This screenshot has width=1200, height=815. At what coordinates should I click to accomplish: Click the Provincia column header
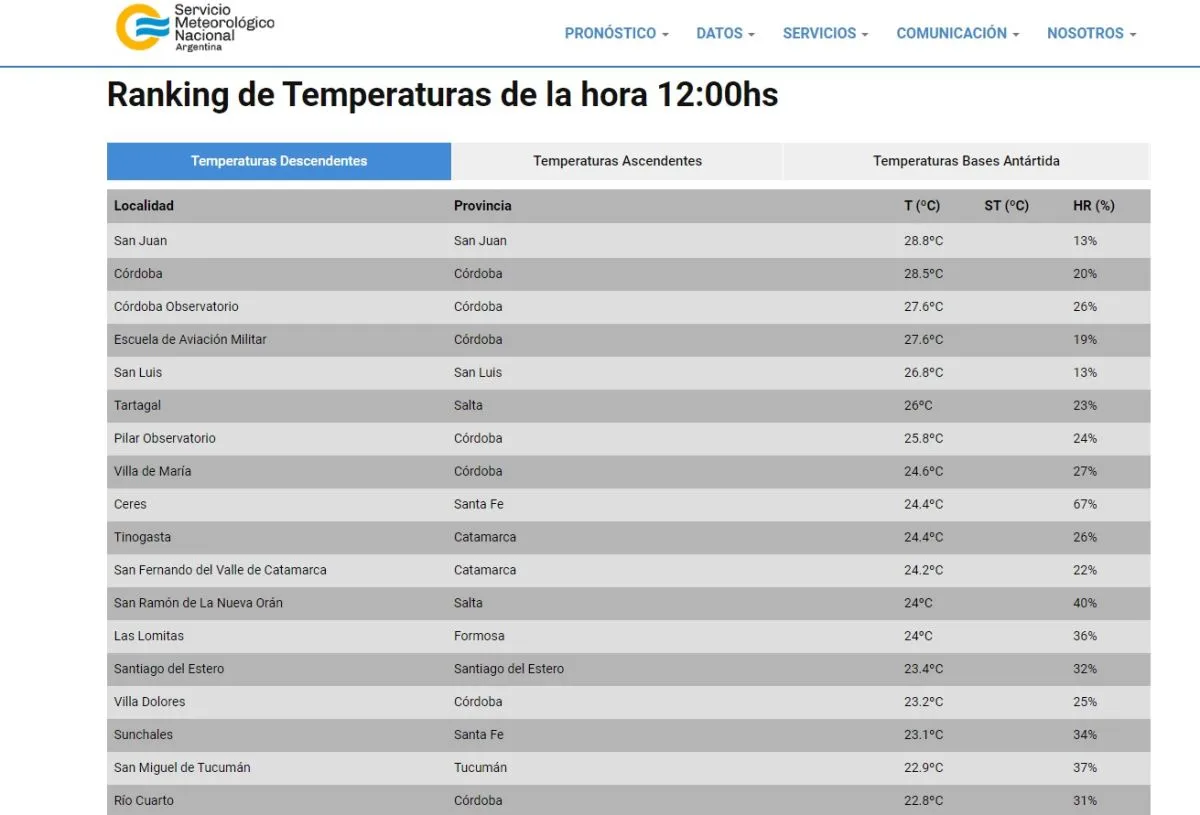click(482, 206)
